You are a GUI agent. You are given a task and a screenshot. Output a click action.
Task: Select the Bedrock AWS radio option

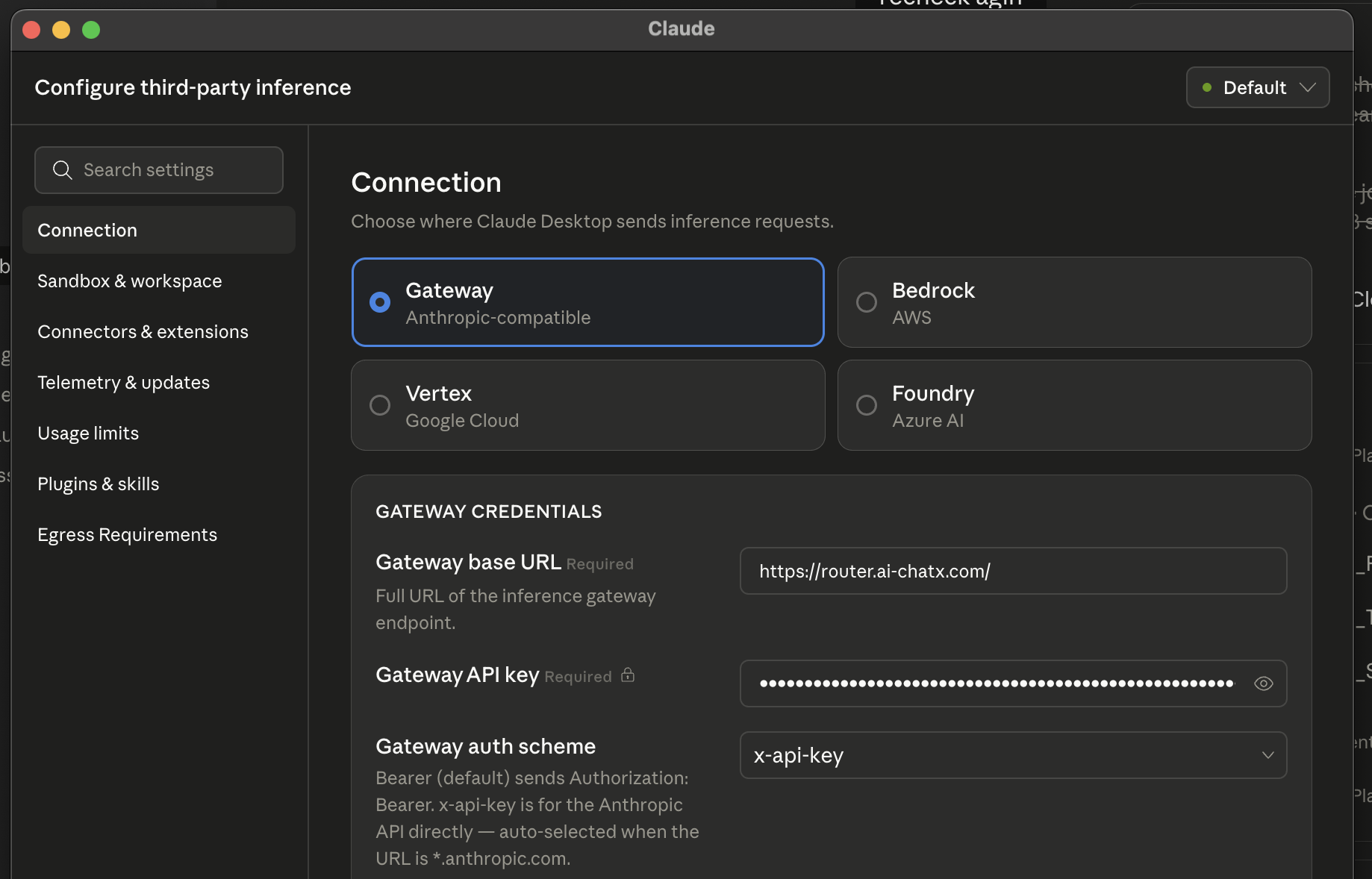(1074, 302)
